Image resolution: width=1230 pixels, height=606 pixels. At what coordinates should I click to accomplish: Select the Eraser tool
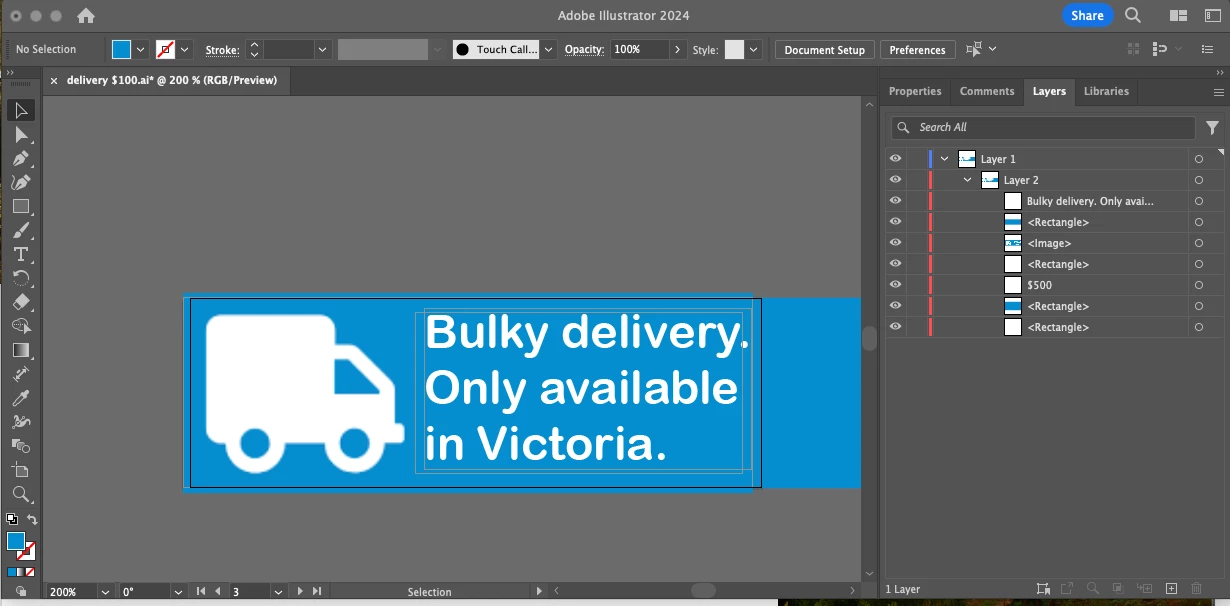coord(21,302)
